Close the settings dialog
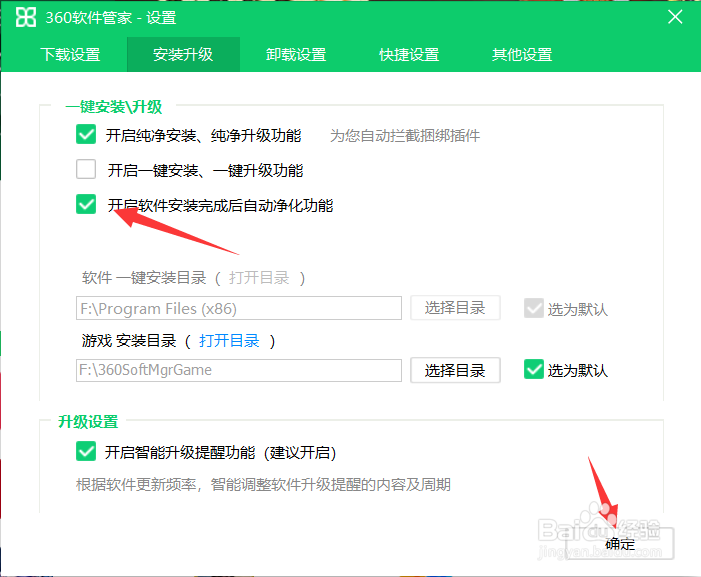Viewport: 701px width, 577px height. [675, 17]
